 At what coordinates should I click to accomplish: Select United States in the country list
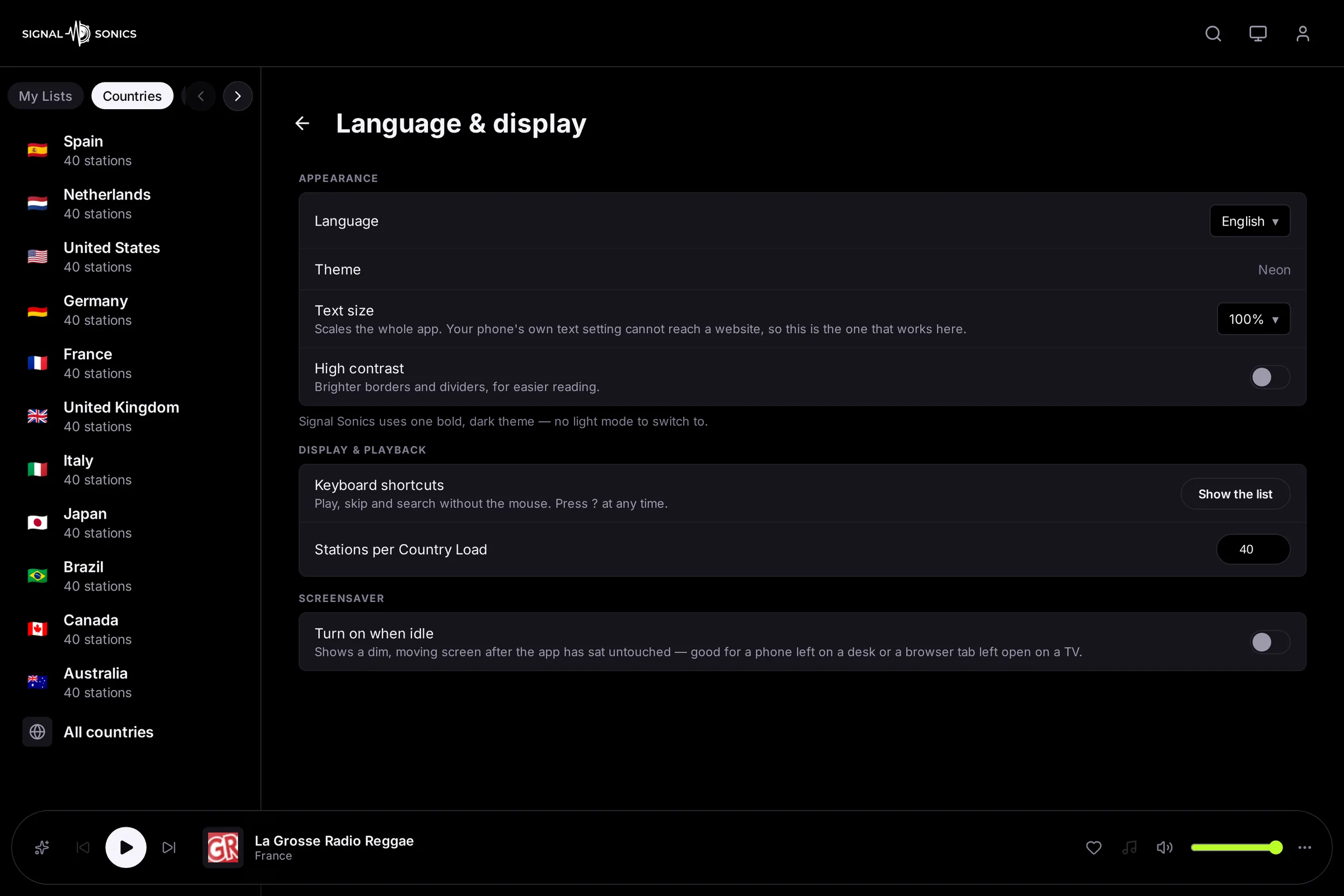[130, 256]
